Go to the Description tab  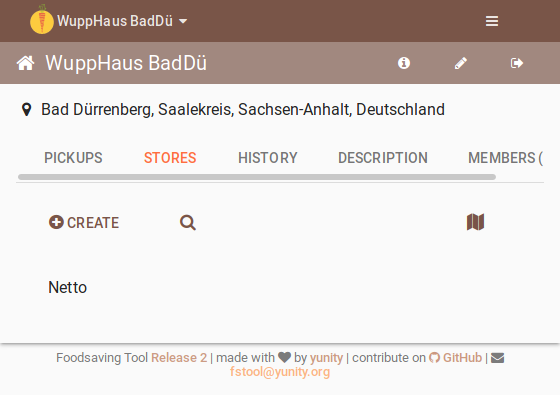tap(383, 158)
